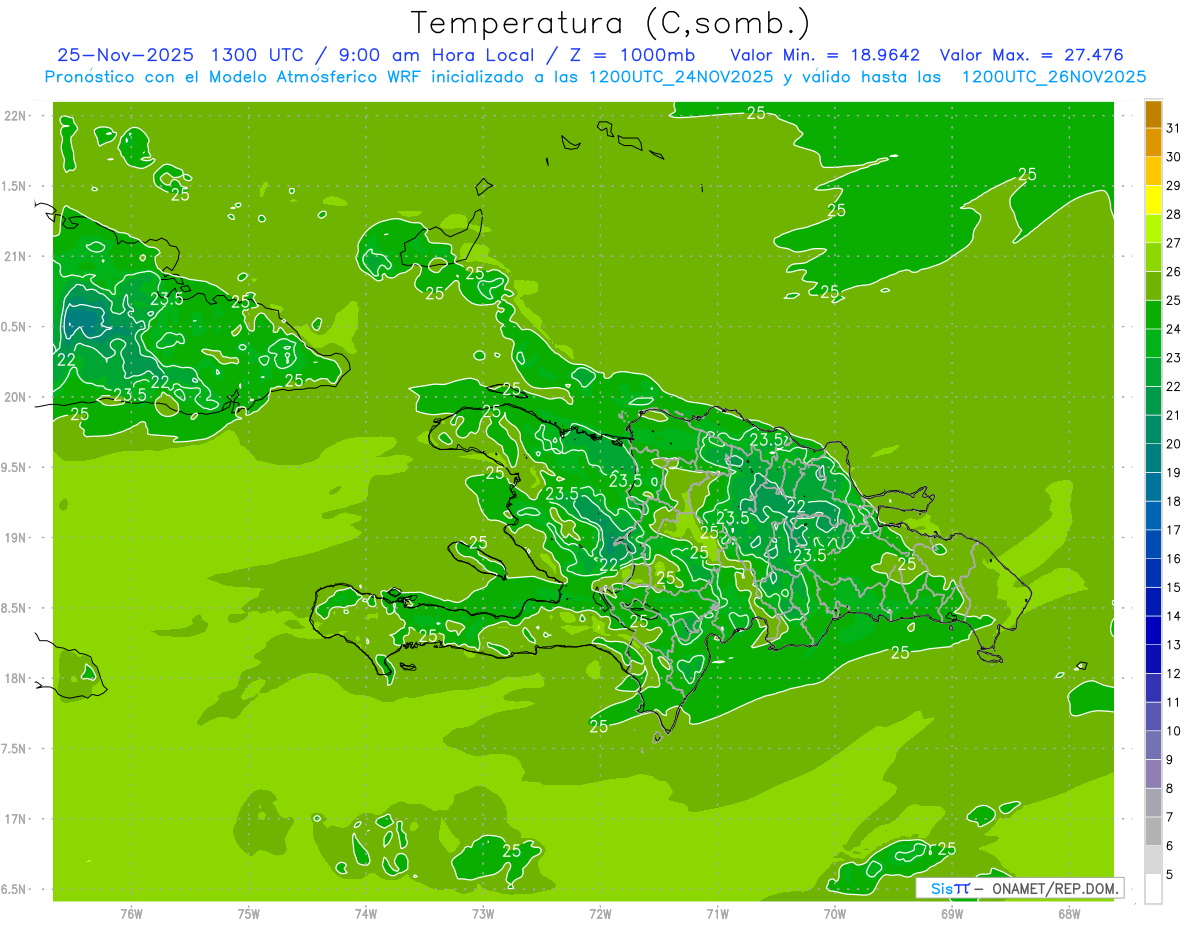The image size is (1200, 927).
Task: Click the colorbar label '5'
Action: coord(1170,875)
